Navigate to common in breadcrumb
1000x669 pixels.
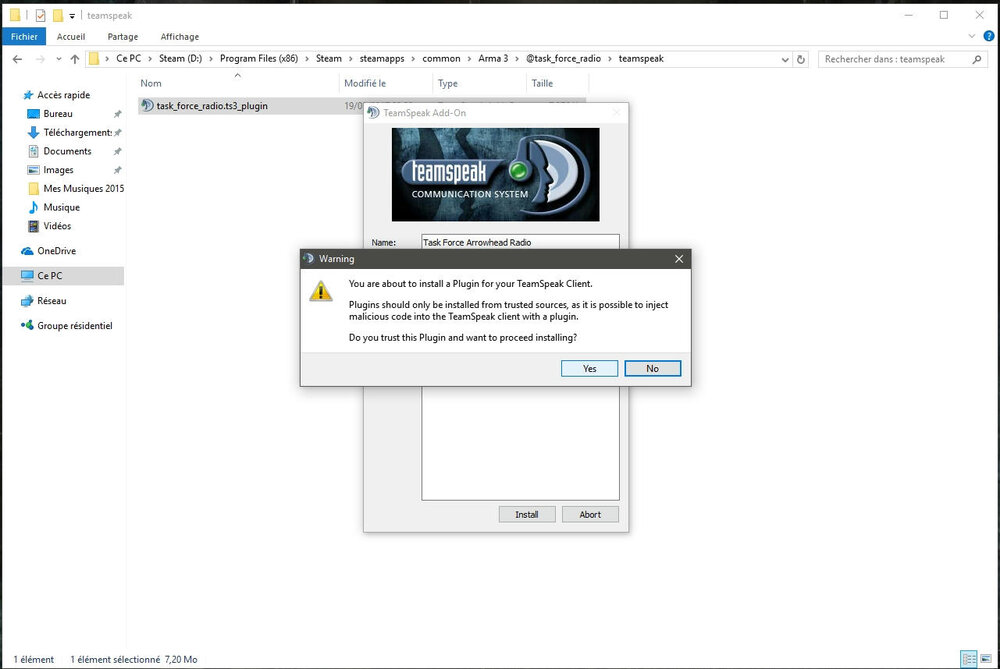coord(441,59)
